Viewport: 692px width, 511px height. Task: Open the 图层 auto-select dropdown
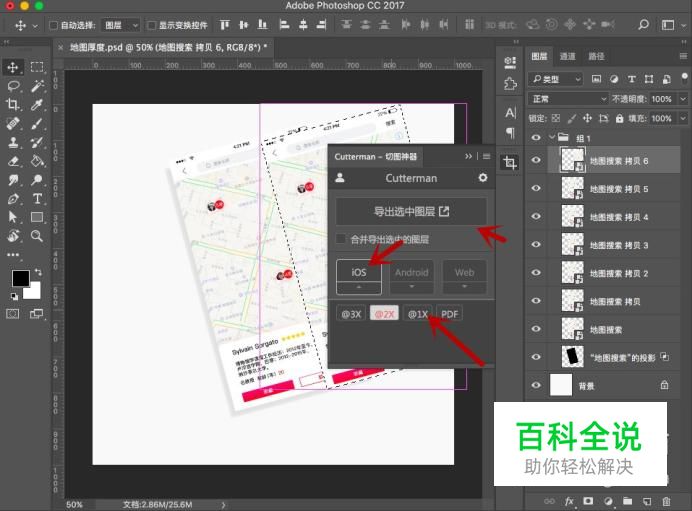(x=121, y=25)
